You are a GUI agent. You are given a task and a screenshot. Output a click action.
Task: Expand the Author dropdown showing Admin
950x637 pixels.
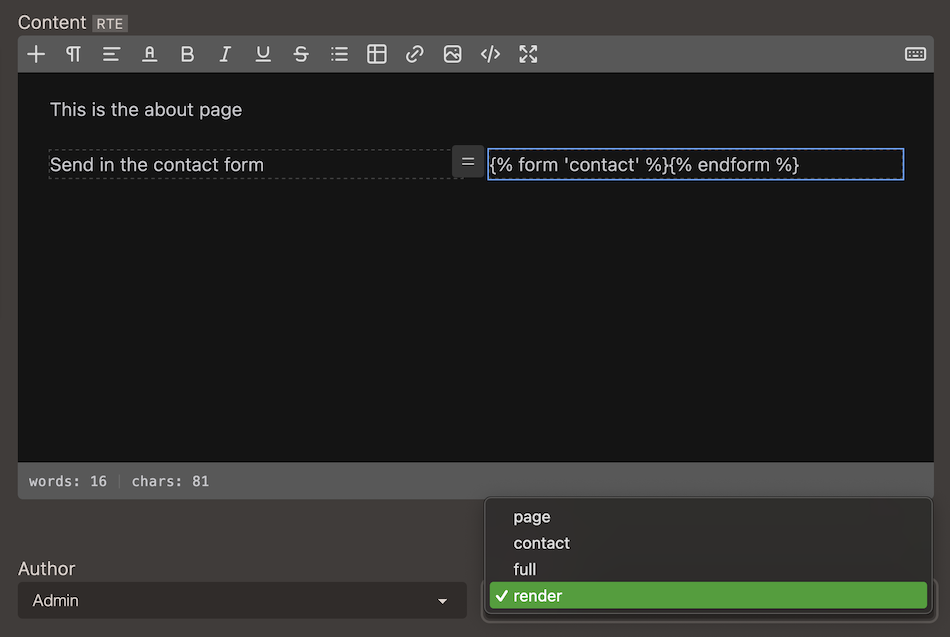tap(242, 601)
